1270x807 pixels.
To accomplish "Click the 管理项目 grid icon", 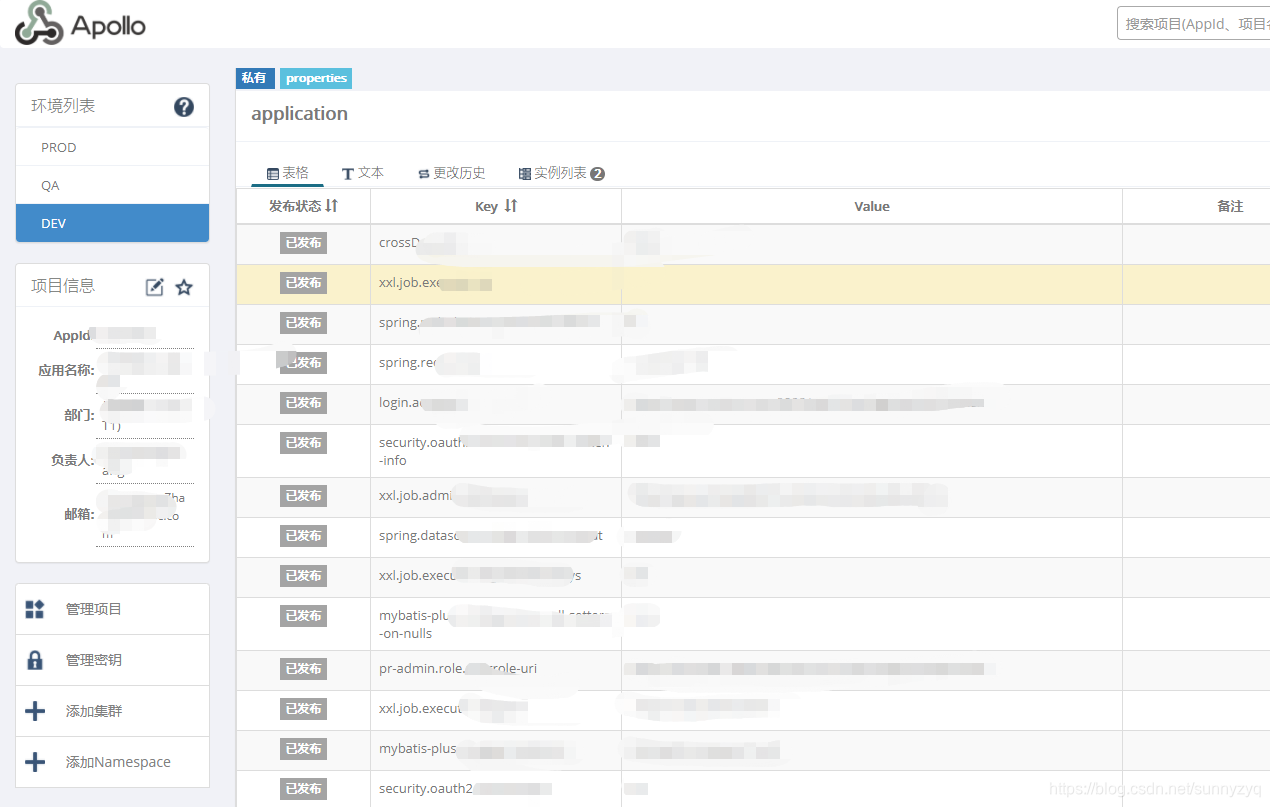I will click(35, 608).
